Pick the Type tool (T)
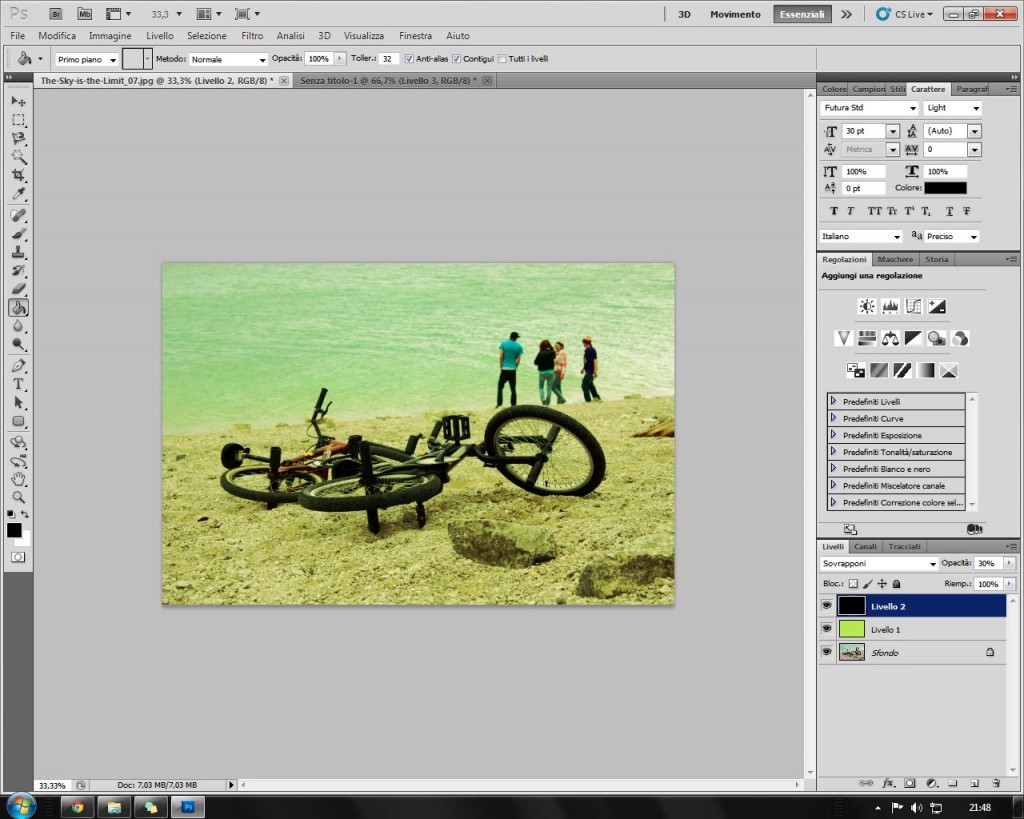Image resolution: width=1024 pixels, height=819 pixels. (18, 384)
